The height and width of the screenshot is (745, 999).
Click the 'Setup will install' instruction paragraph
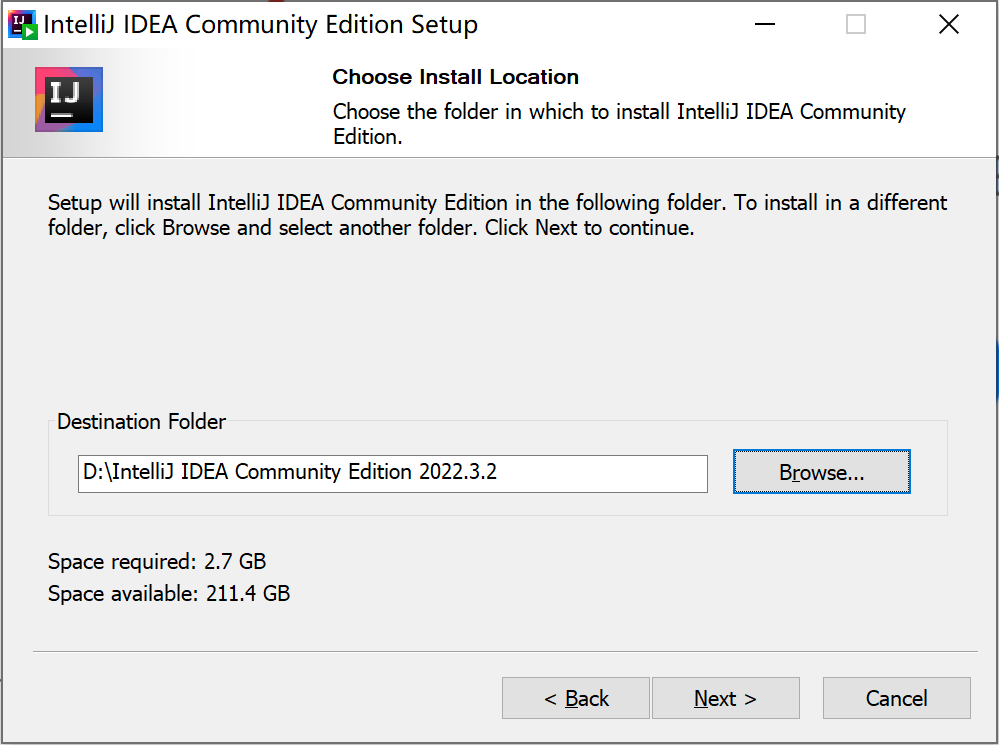click(x=498, y=215)
